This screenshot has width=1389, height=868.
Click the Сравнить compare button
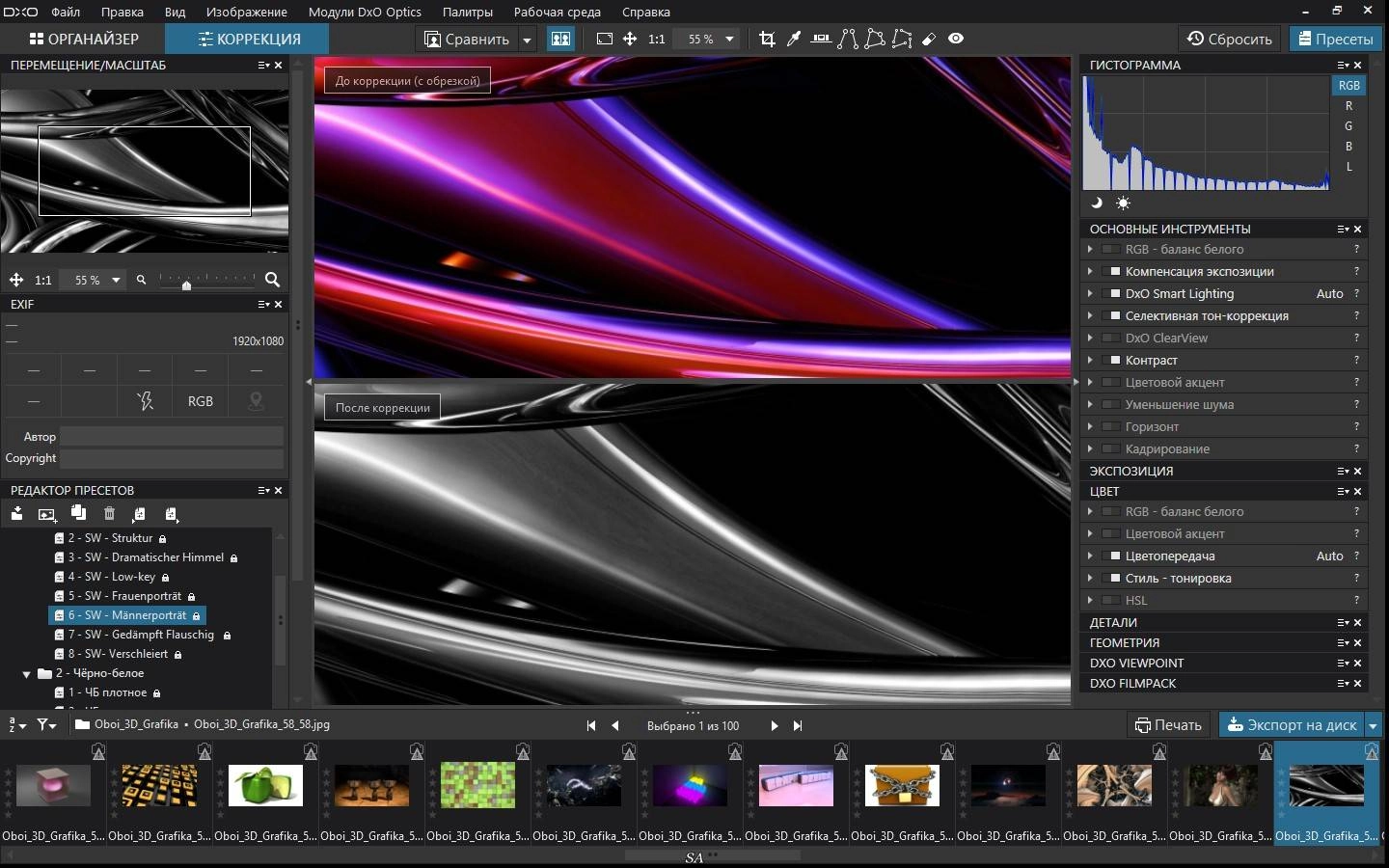click(467, 40)
